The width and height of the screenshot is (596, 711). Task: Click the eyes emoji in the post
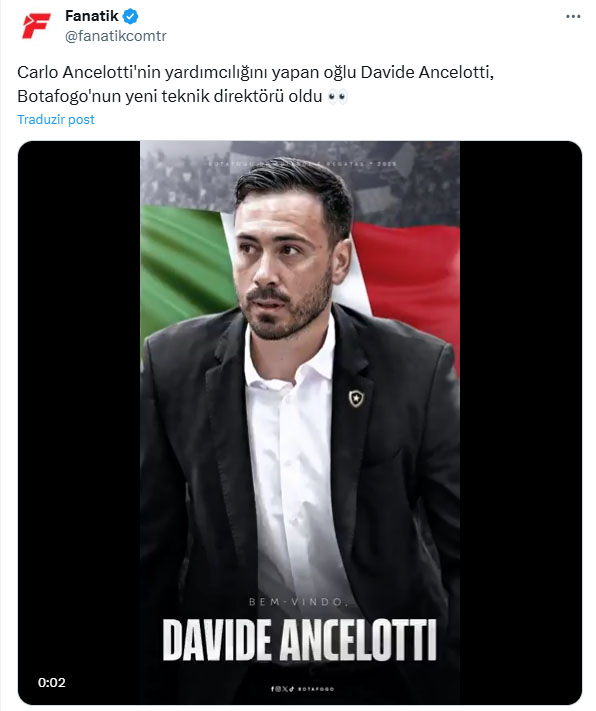pyautogui.click(x=337, y=97)
